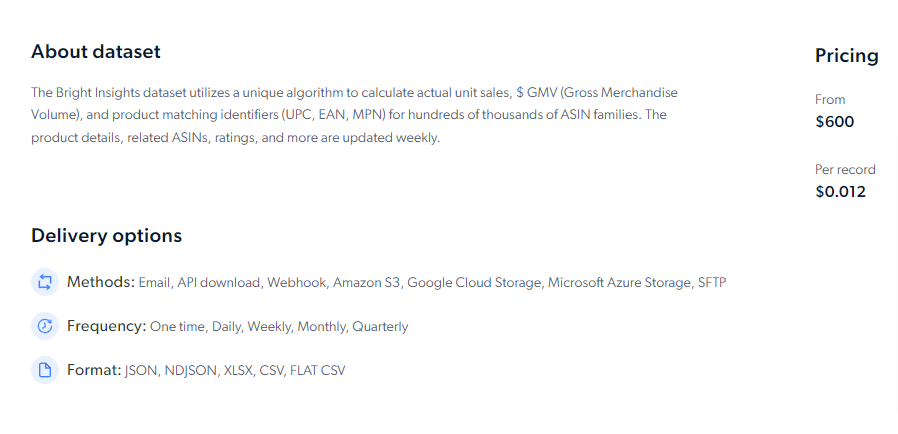Click Amazon S3 delivery method text
The image size is (898, 434).
pos(367,282)
